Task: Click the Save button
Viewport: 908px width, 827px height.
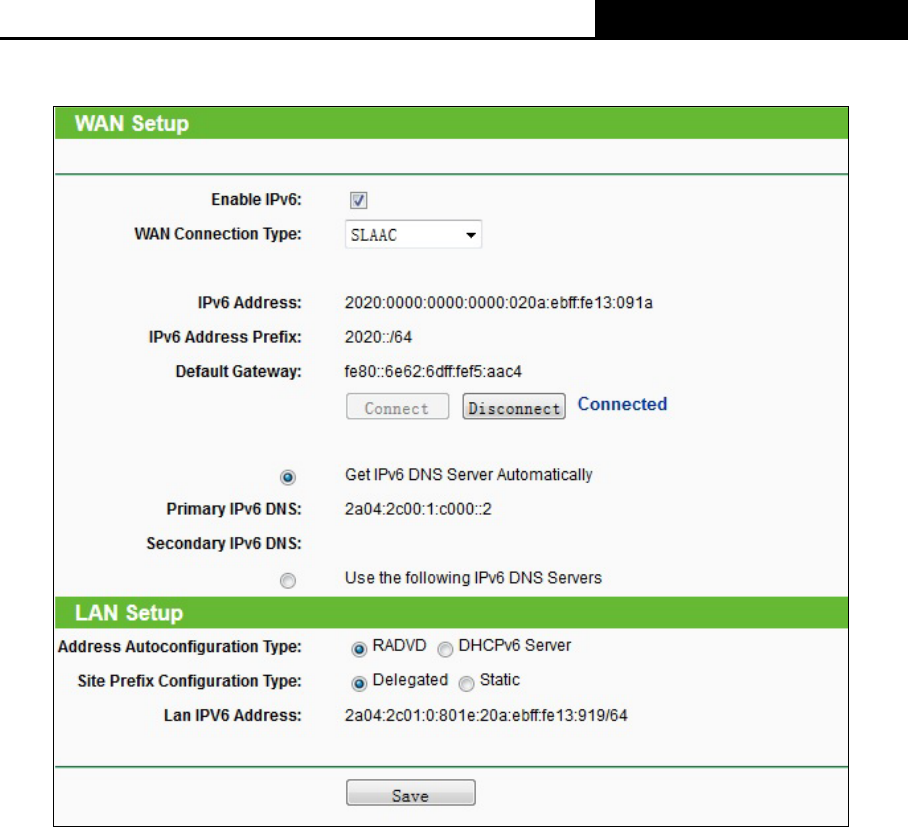Action: click(411, 793)
